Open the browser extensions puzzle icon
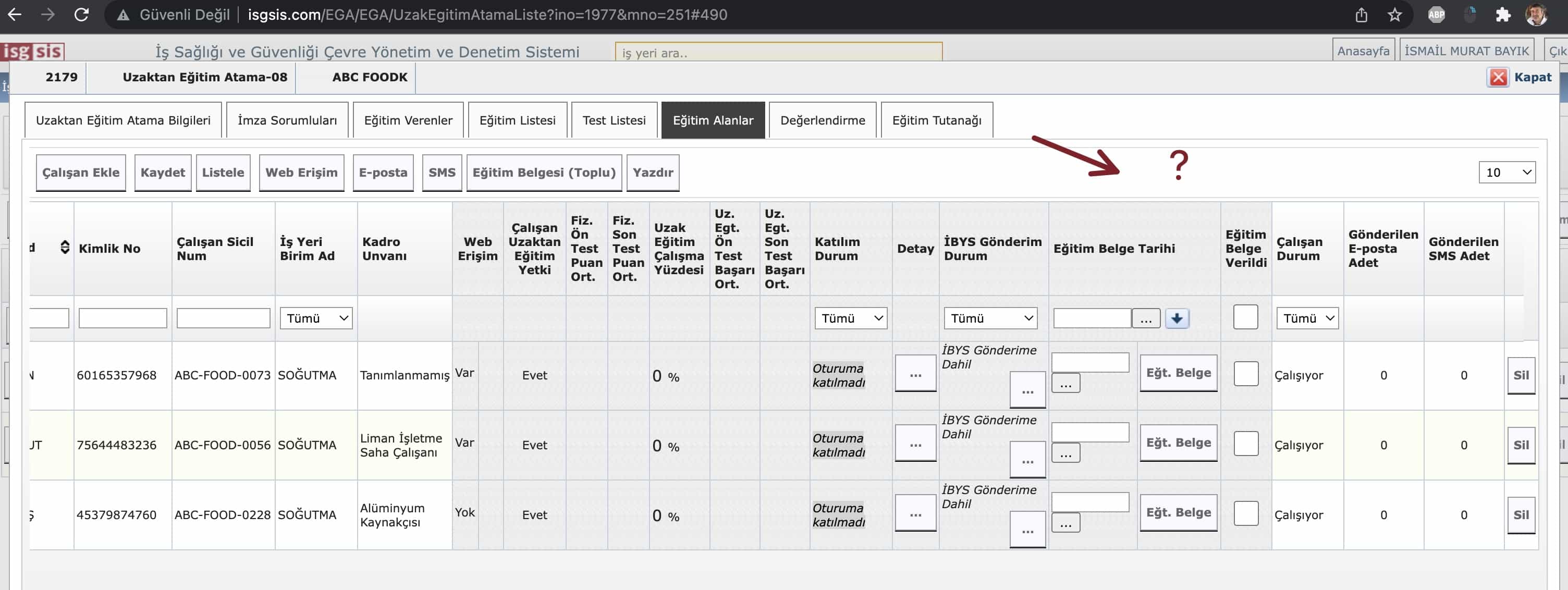This screenshot has width=1568, height=590. tap(1503, 15)
